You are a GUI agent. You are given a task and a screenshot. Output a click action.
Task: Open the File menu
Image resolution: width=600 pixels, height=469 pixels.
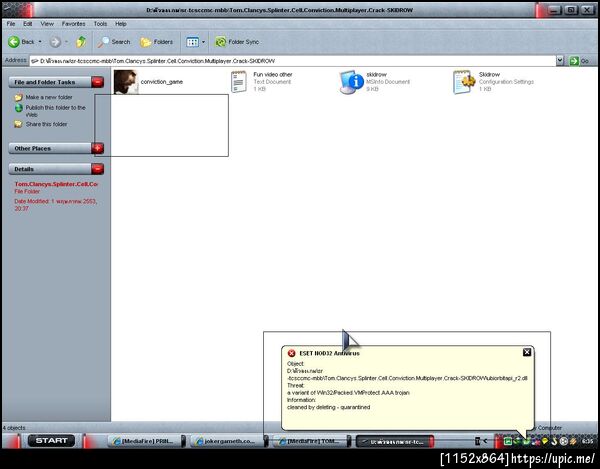click(11, 24)
